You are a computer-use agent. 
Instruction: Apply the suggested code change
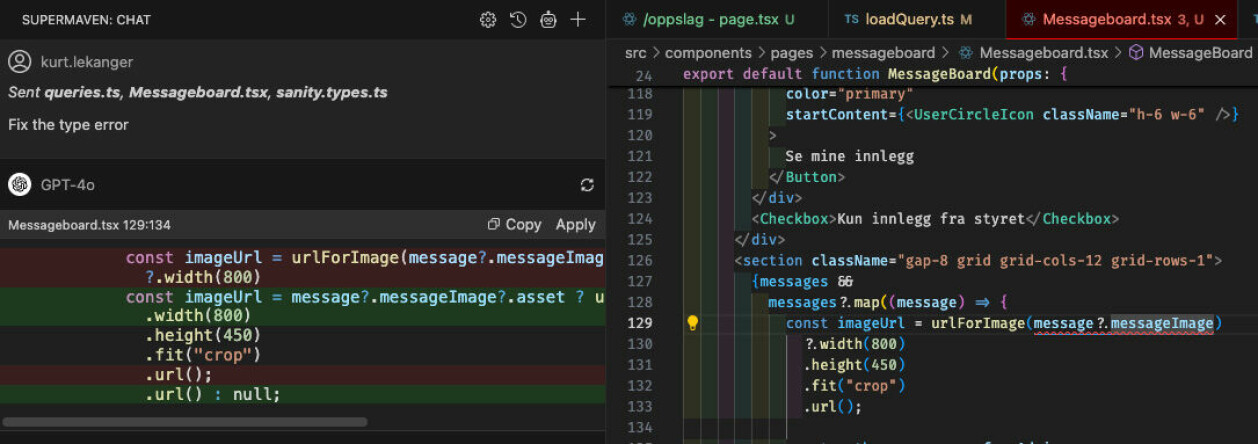[576, 225]
